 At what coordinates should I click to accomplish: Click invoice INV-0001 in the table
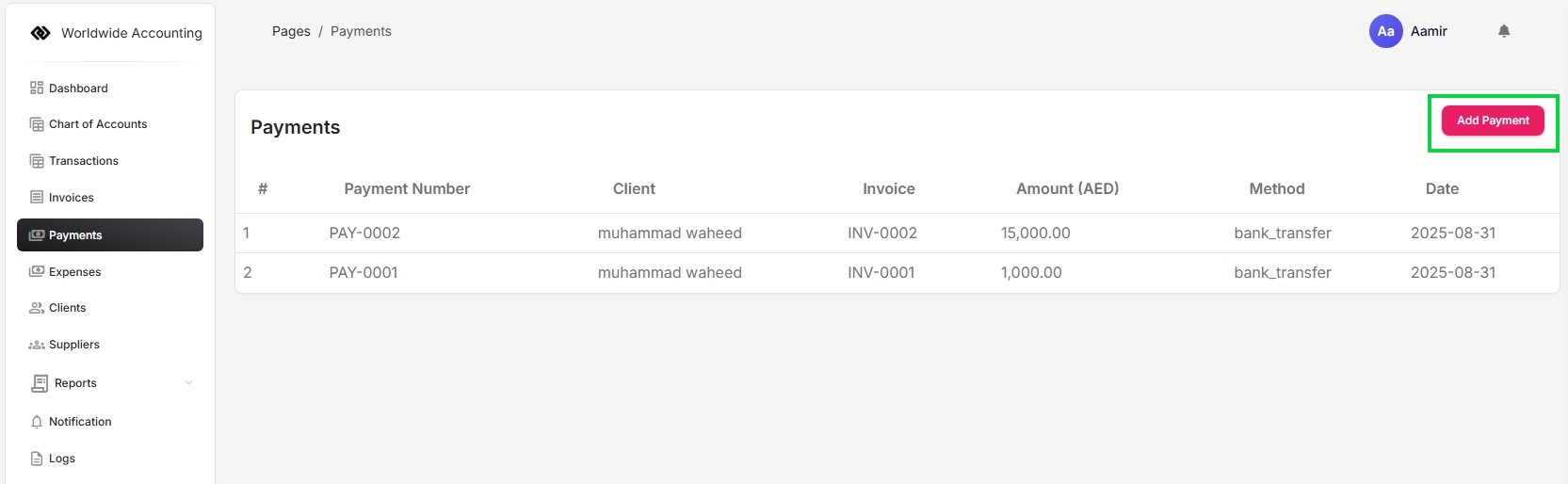click(881, 272)
